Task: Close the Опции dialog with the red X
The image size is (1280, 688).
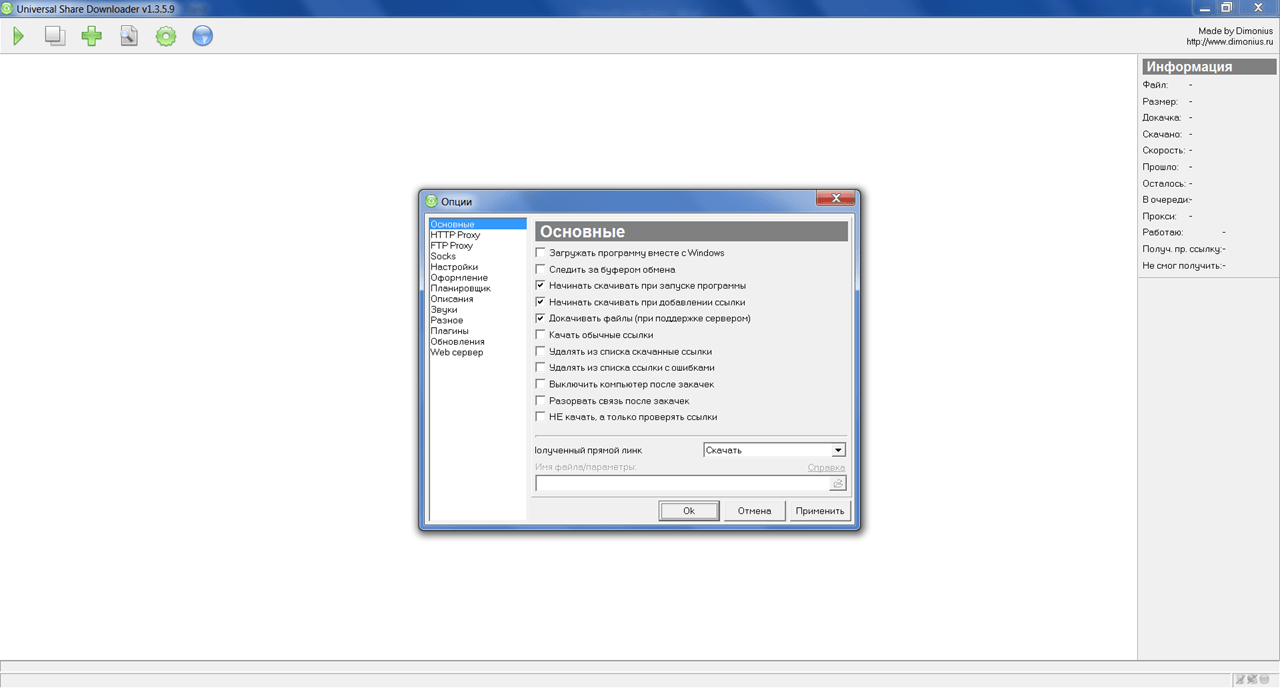Action: pyautogui.click(x=836, y=199)
